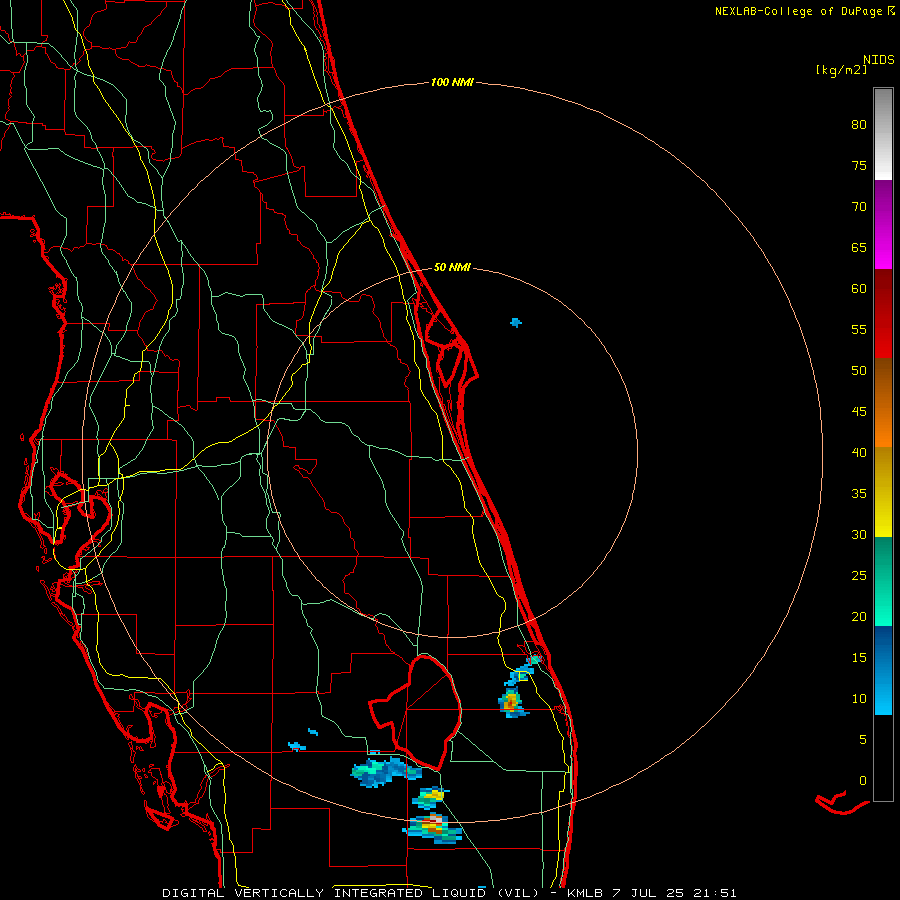Click the 0 value on the color scale
900x900 pixels.
pyautogui.click(x=863, y=781)
